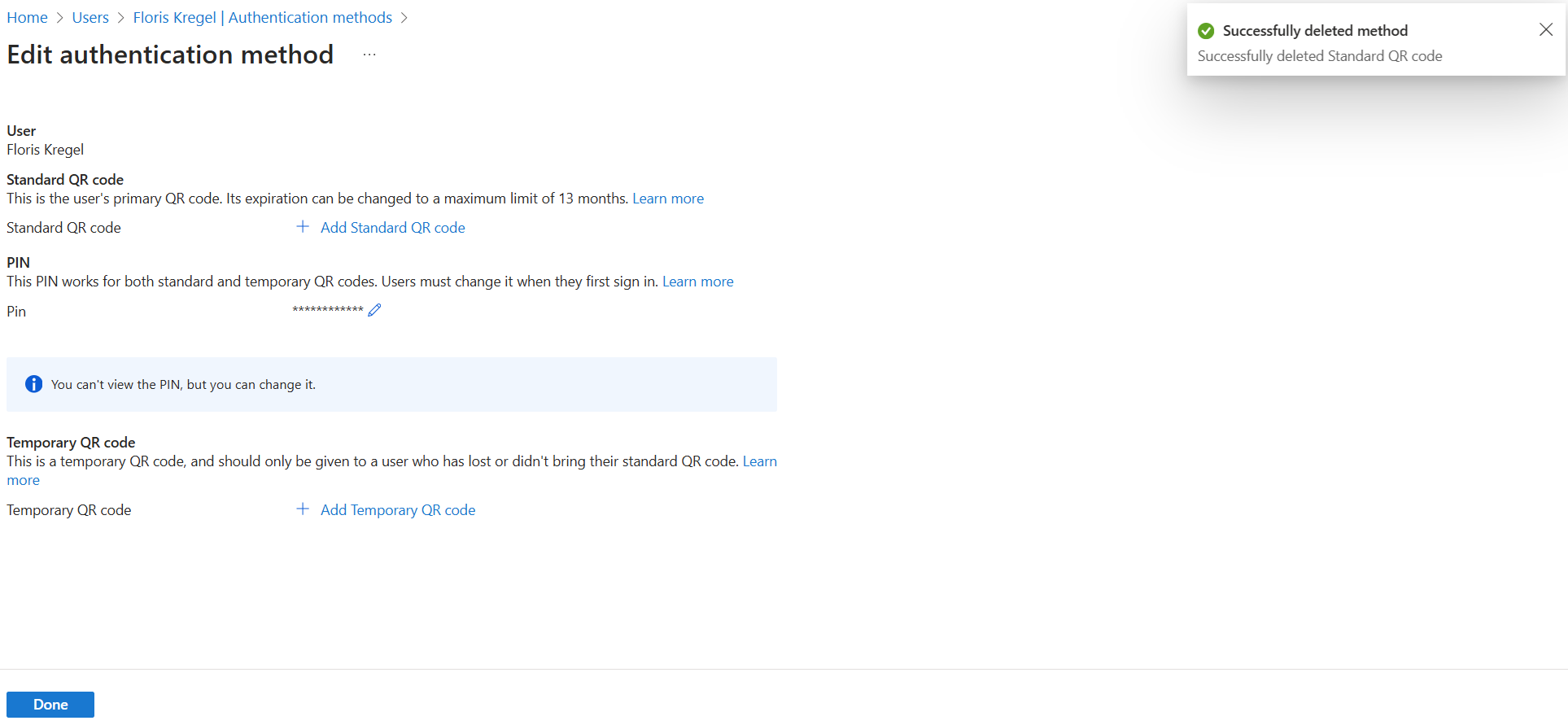Viewport: 1568px width, 725px height.
Task: Go to Home in the breadcrumb
Action: (x=27, y=17)
